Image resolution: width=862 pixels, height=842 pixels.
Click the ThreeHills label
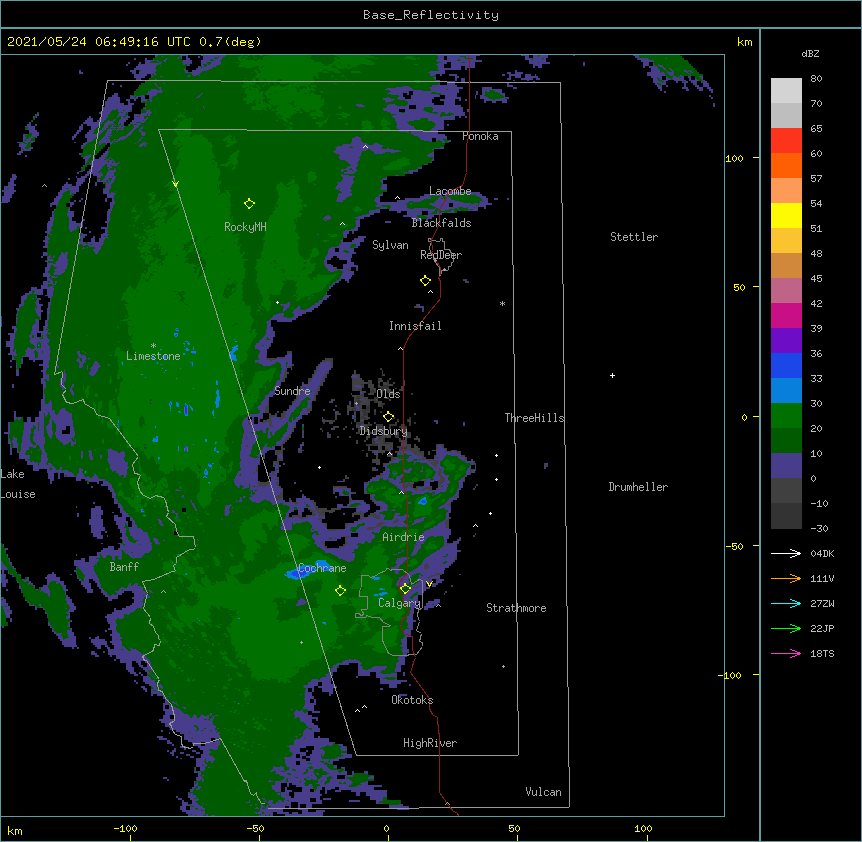(535, 418)
